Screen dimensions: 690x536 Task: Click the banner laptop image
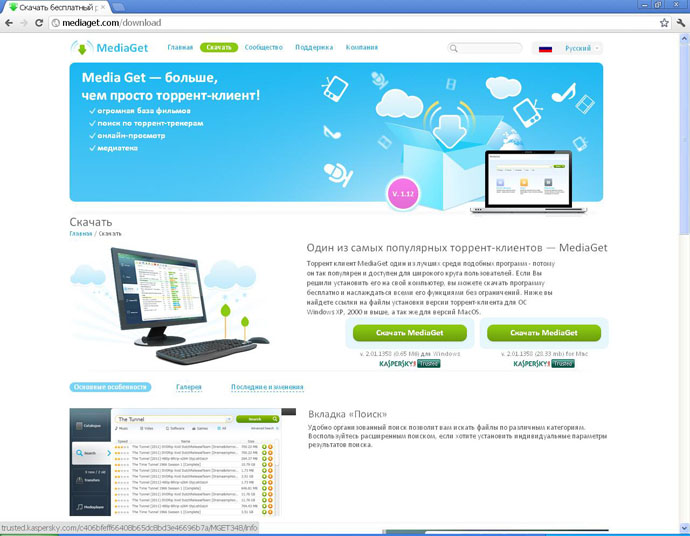[x=528, y=182]
